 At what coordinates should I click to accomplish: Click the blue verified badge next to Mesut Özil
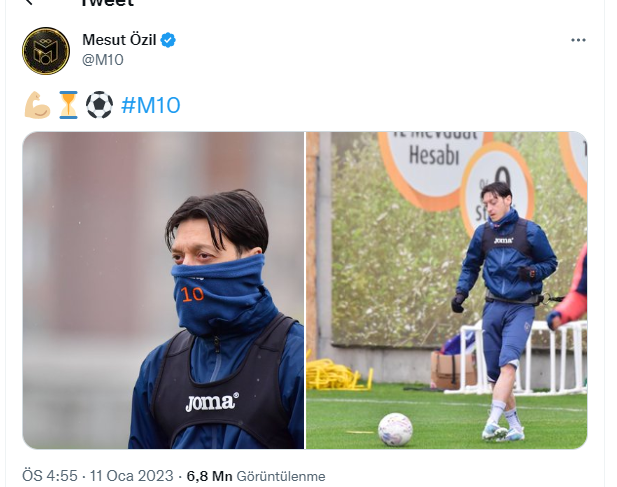point(168,40)
